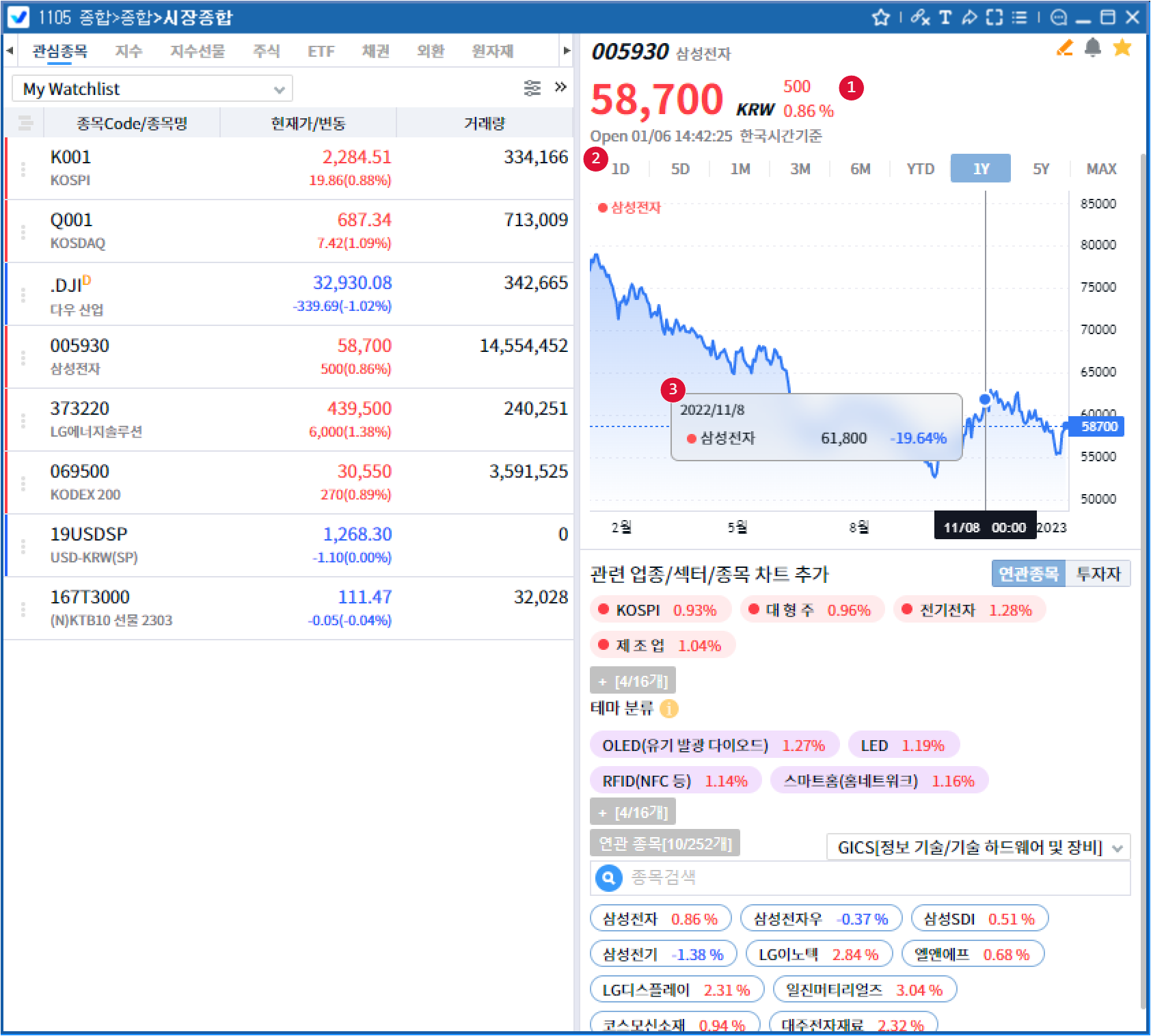Viewport: 1151px width, 1036px height.
Task: Open price alert bell for 삼성전자
Action: (1093, 48)
